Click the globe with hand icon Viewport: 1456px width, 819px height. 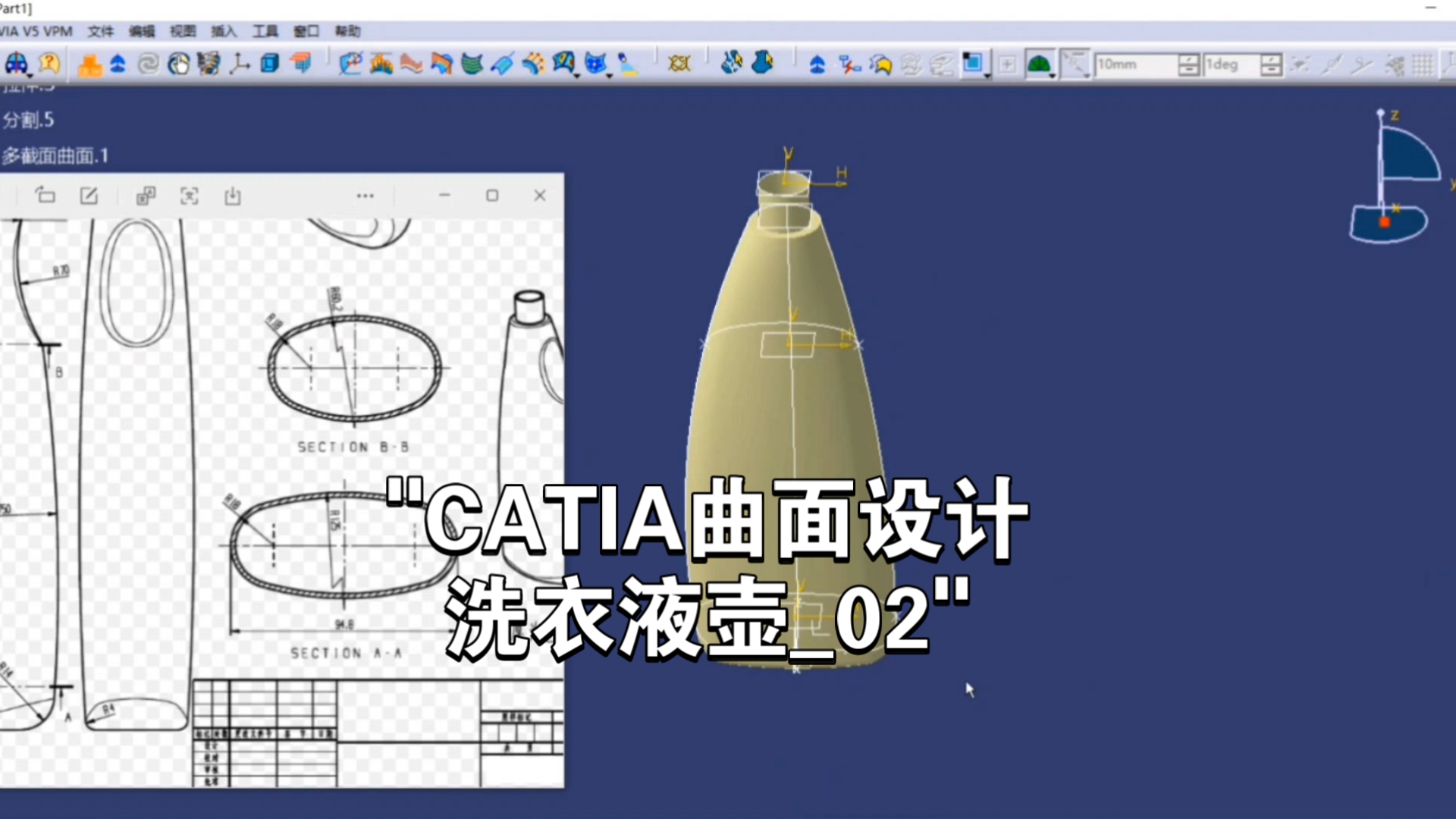click(179, 64)
